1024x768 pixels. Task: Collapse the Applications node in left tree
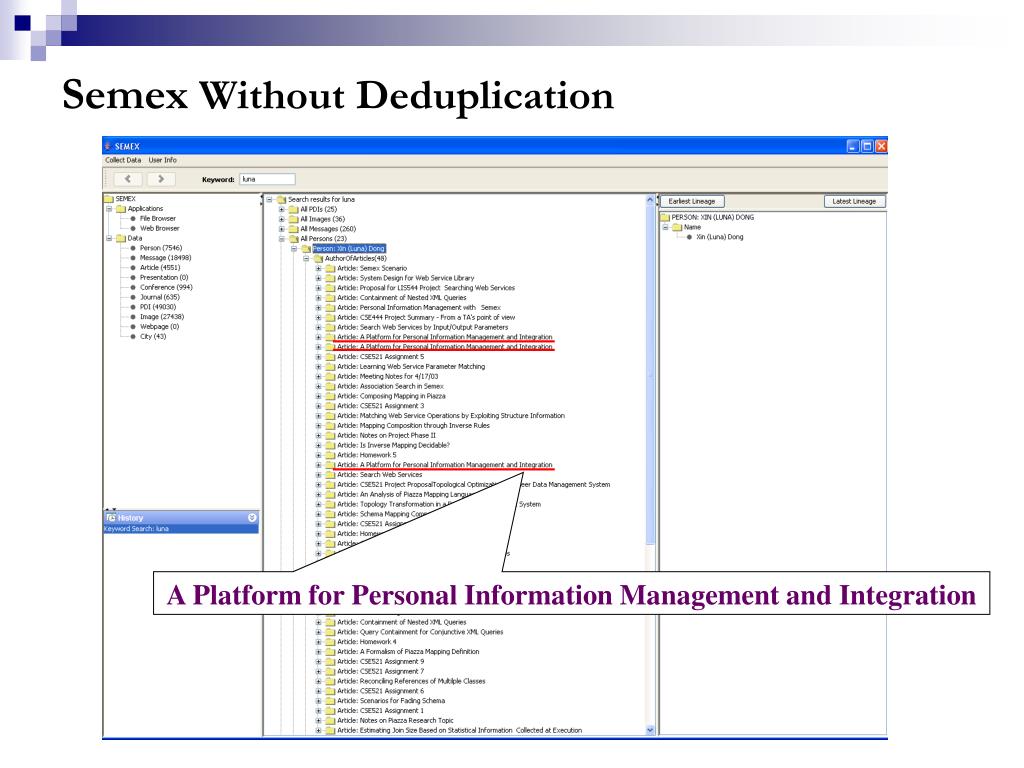click(x=109, y=209)
